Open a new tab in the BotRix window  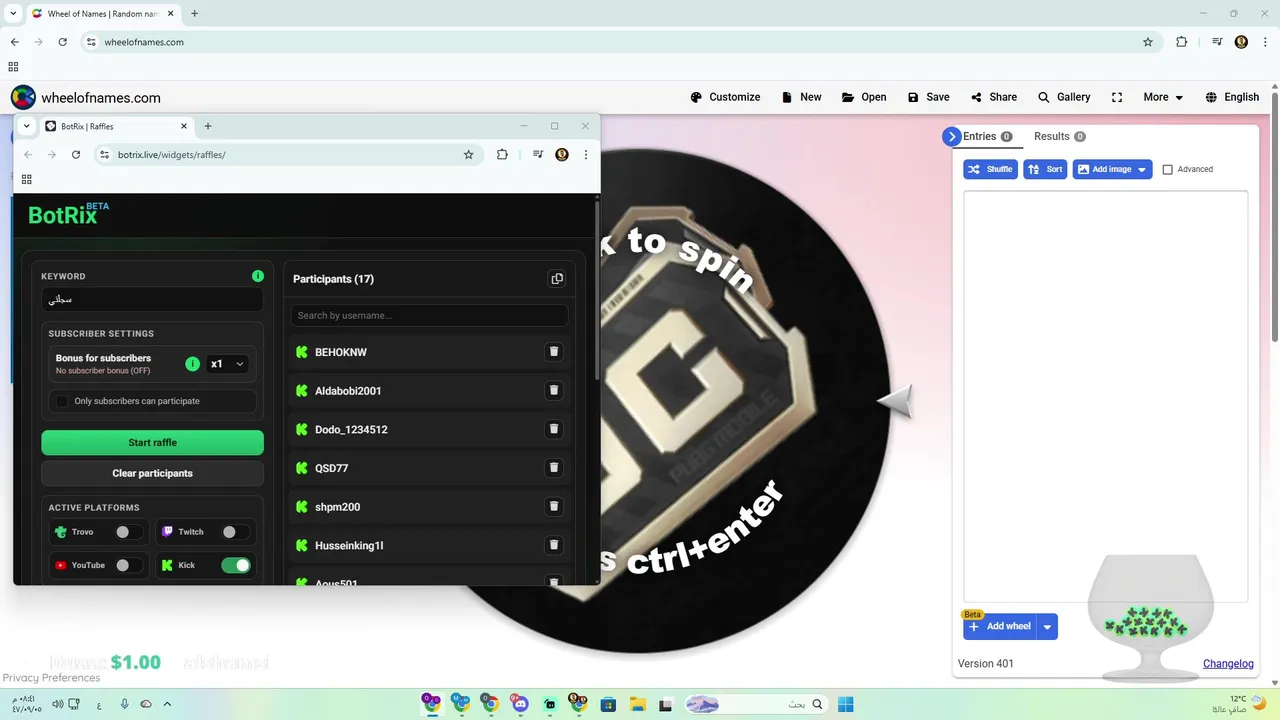(x=208, y=126)
